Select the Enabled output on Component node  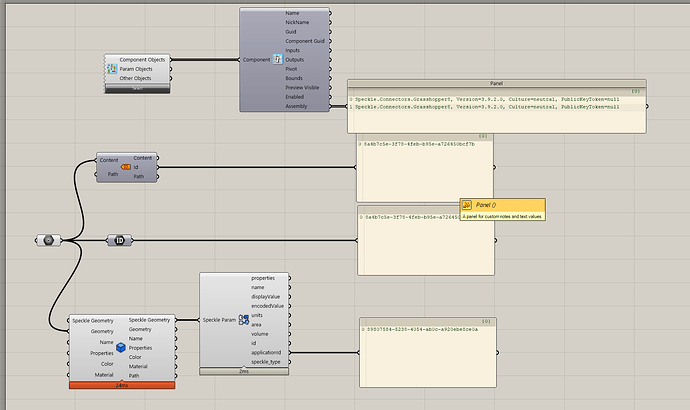click(294, 97)
